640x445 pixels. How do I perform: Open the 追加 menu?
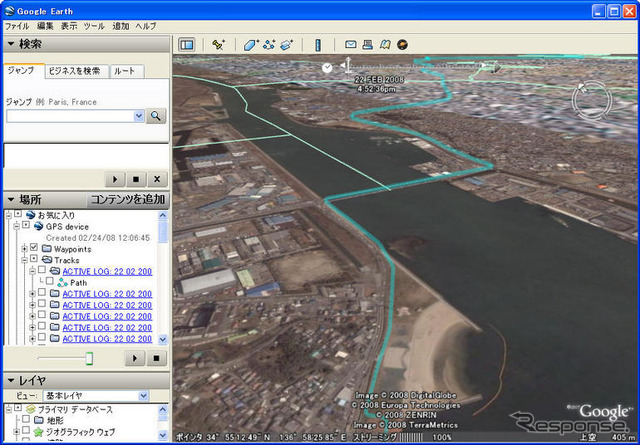coord(121,26)
